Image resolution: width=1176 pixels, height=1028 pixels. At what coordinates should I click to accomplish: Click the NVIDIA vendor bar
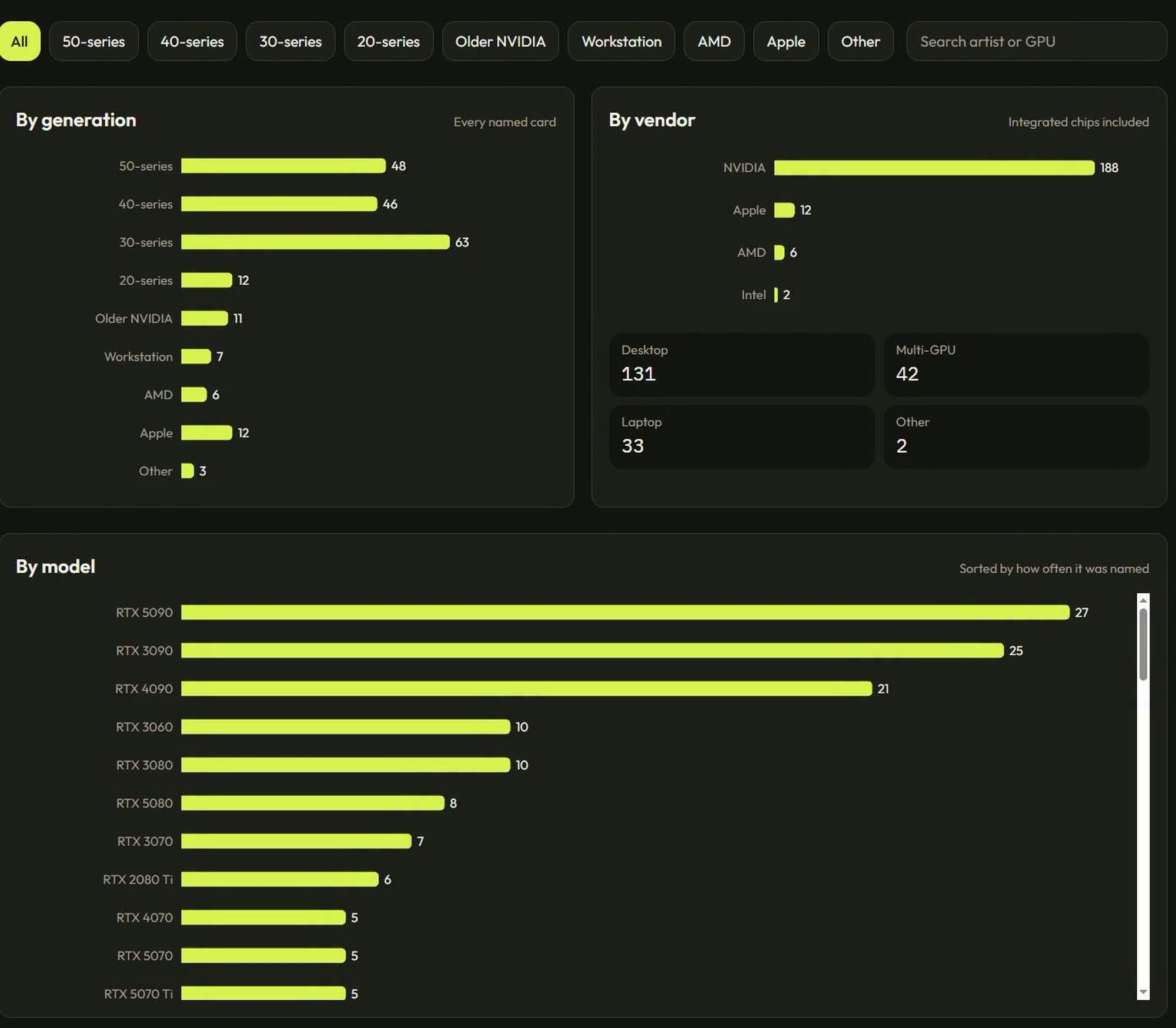click(x=934, y=168)
